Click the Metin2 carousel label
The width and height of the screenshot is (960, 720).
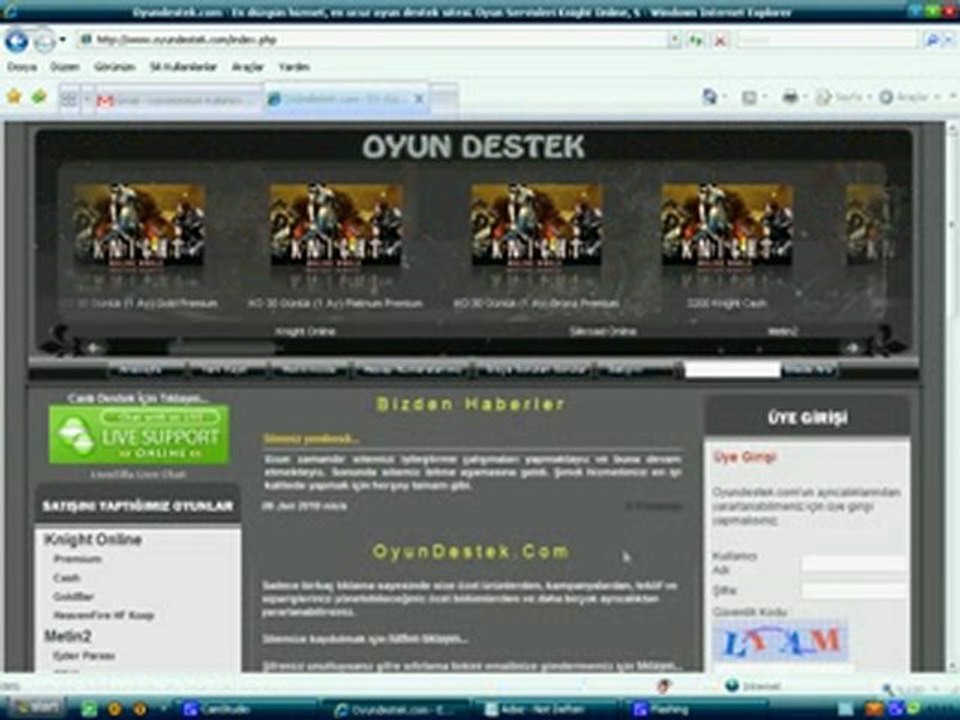(x=783, y=331)
